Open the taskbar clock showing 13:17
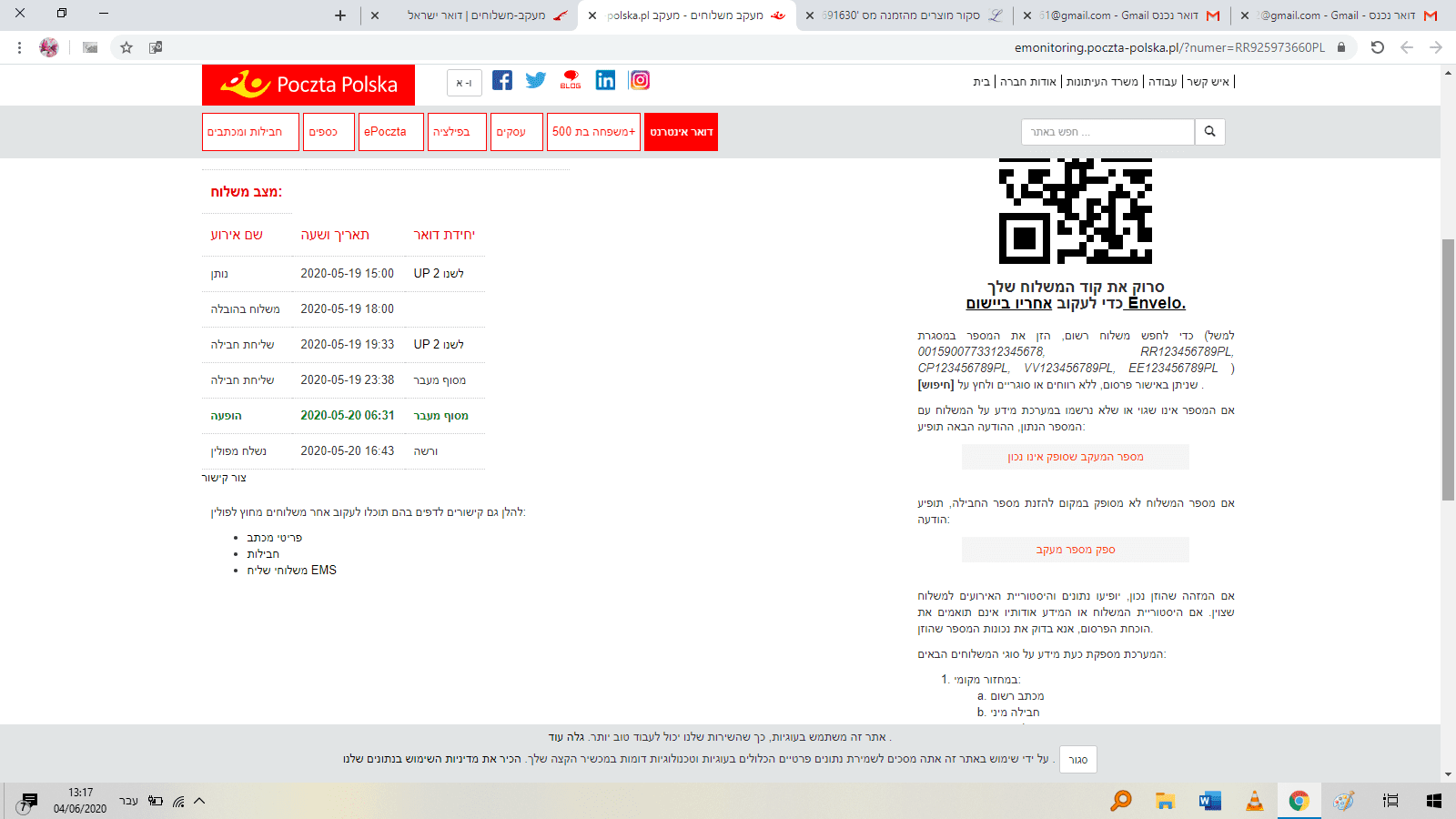The width and height of the screenshot is (1456, 819). click(80, 801)
